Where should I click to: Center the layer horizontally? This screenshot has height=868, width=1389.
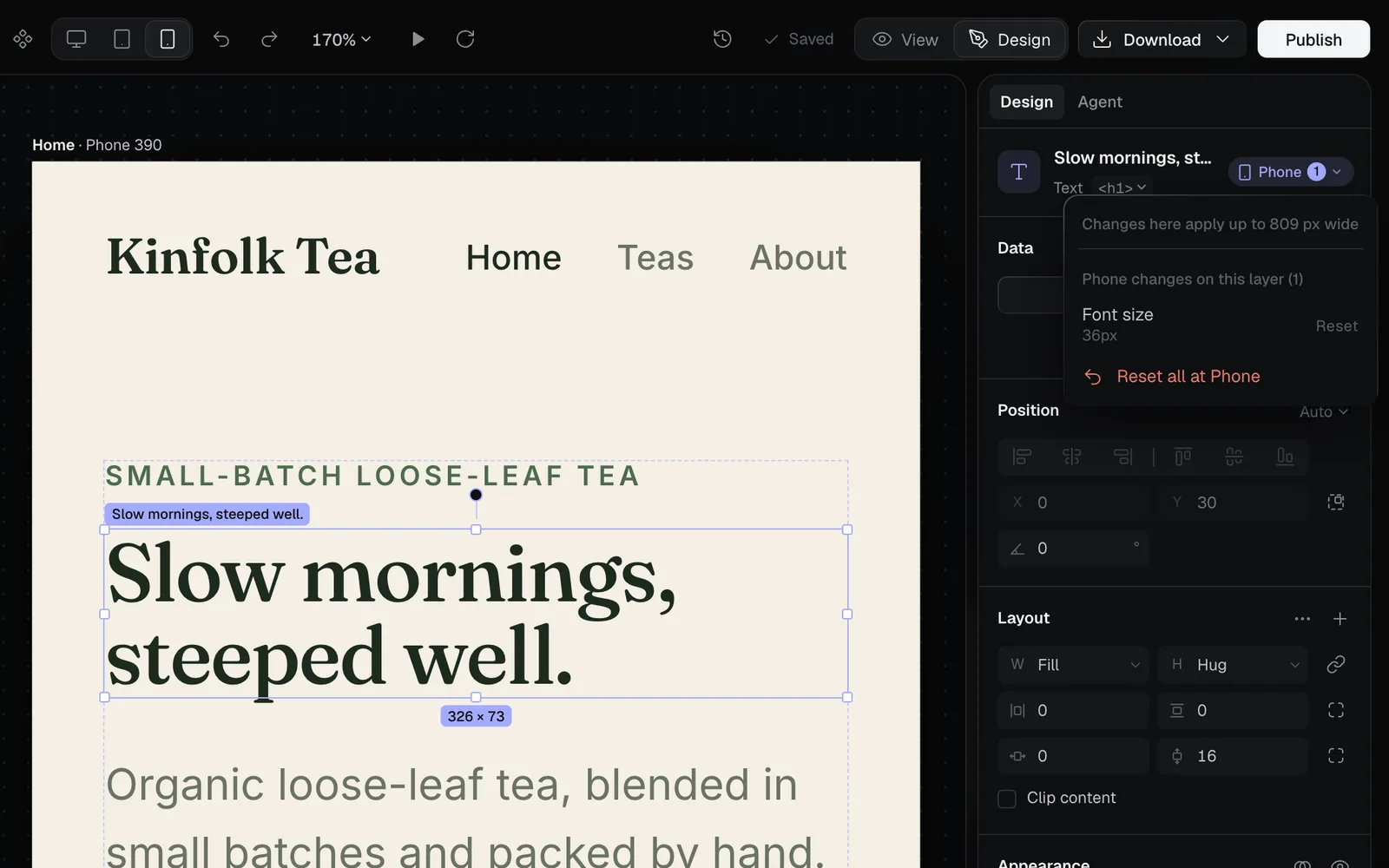click(1072, 457)
